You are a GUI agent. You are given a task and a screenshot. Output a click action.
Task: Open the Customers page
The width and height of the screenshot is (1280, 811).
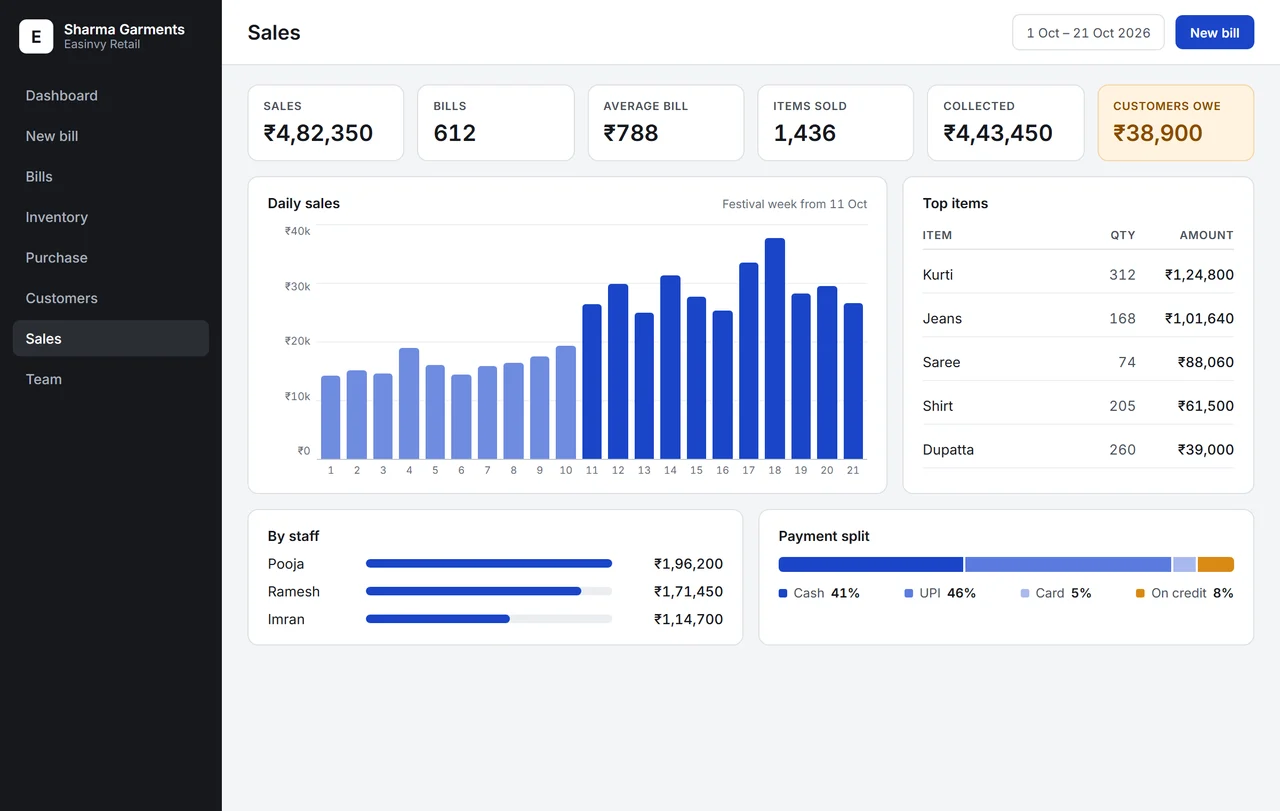110,298
